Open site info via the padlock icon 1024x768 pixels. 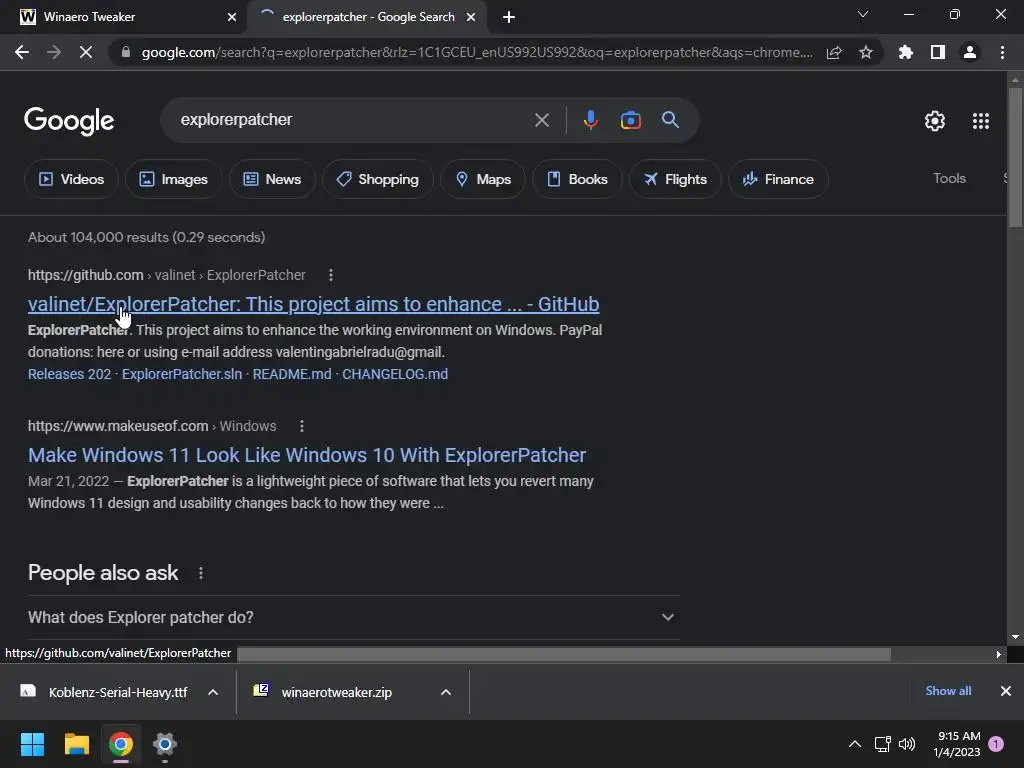coord(126,52)
